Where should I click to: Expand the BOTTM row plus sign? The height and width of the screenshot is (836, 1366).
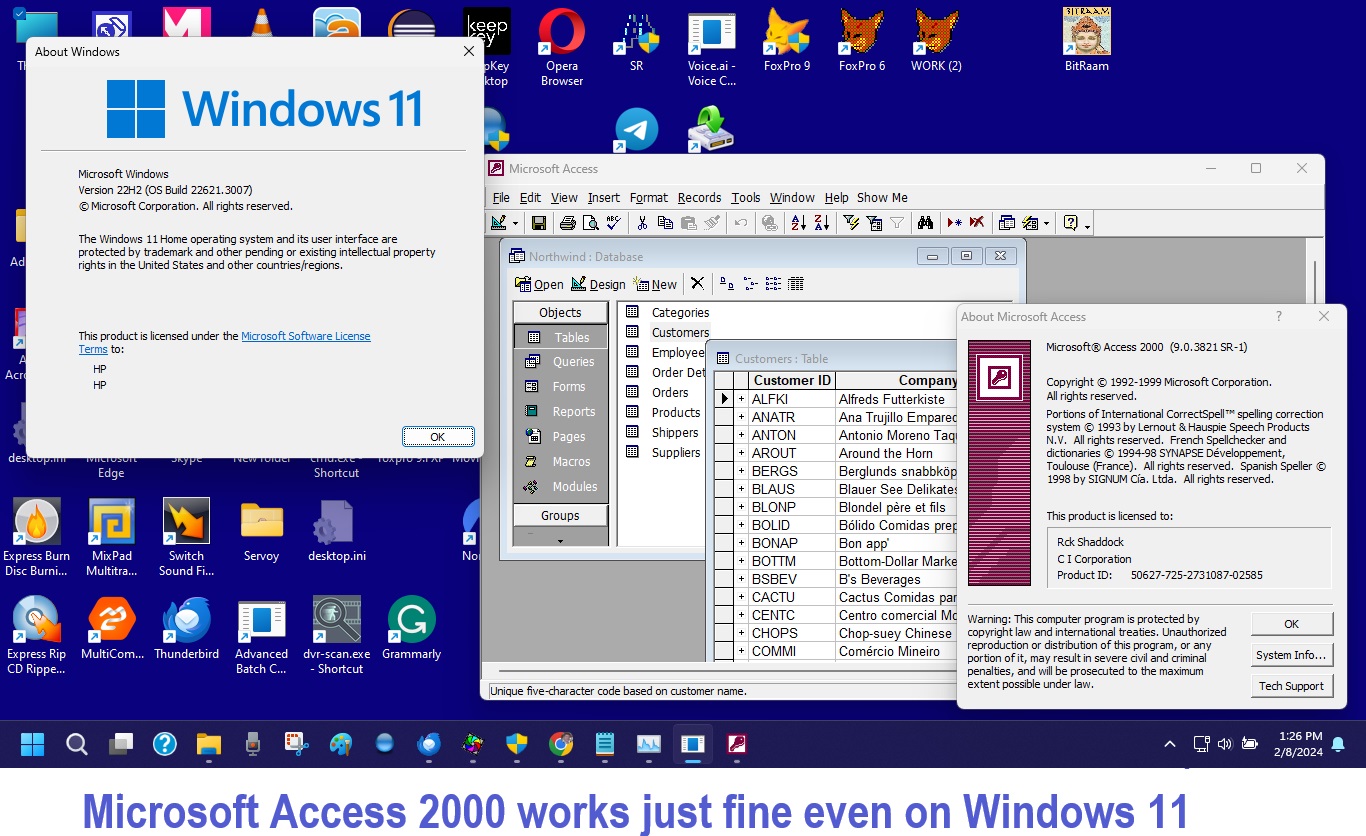point(741,561)
